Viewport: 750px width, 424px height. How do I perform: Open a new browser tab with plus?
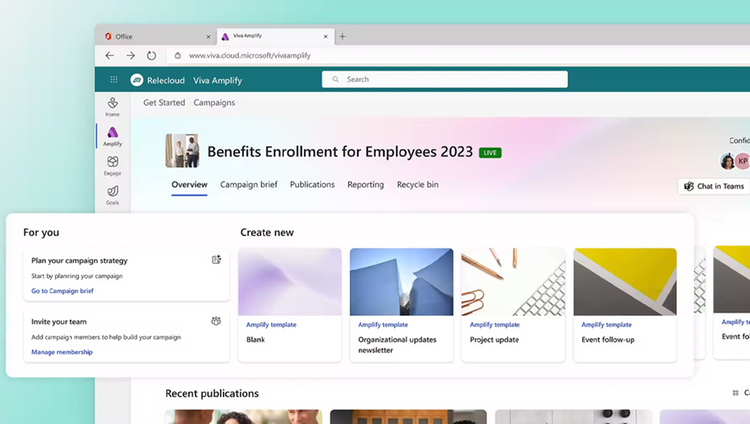point(342,36)
